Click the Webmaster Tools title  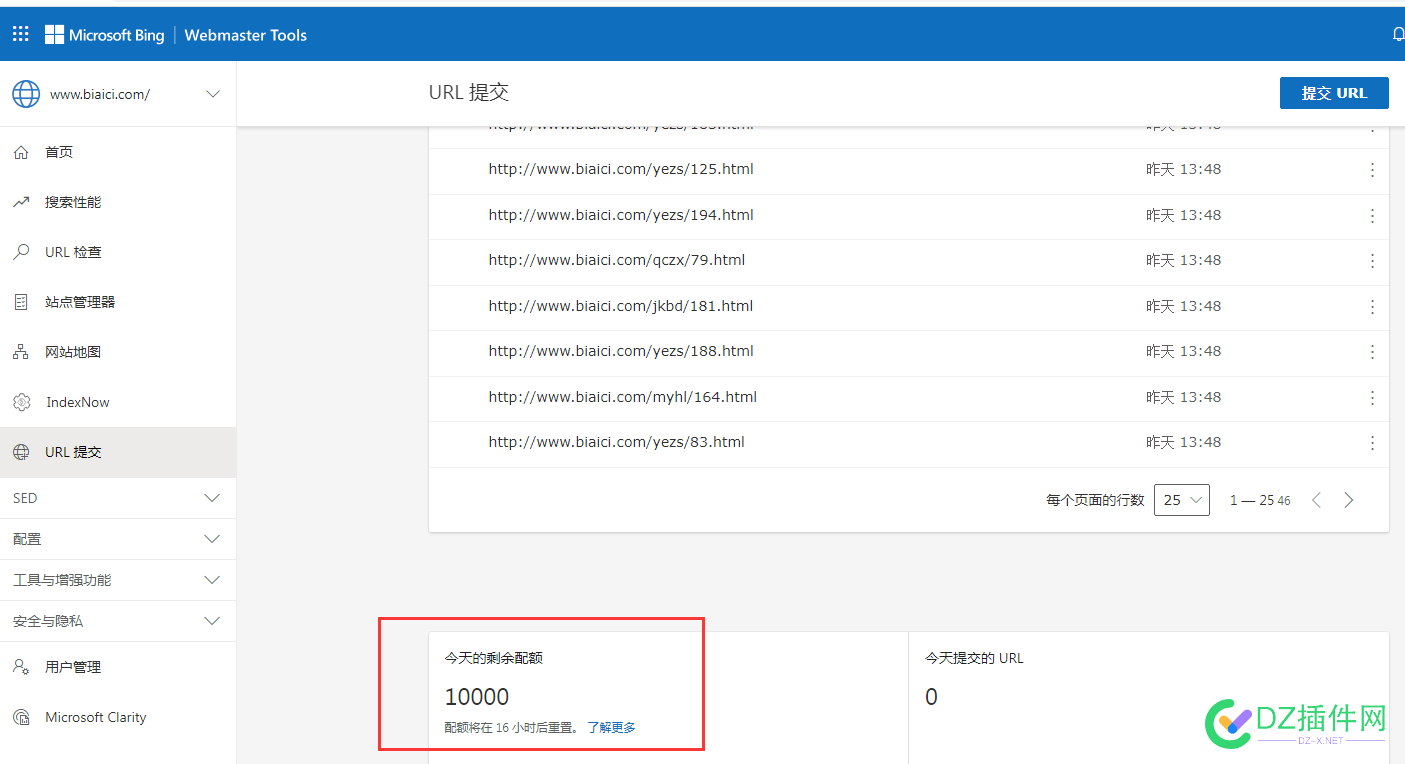(x=246, y=35)
